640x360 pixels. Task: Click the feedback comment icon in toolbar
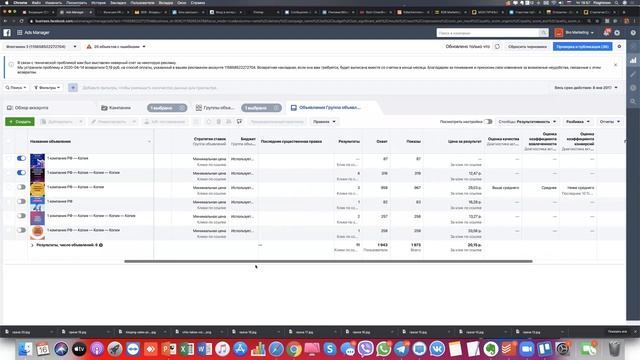click(240, 122)
